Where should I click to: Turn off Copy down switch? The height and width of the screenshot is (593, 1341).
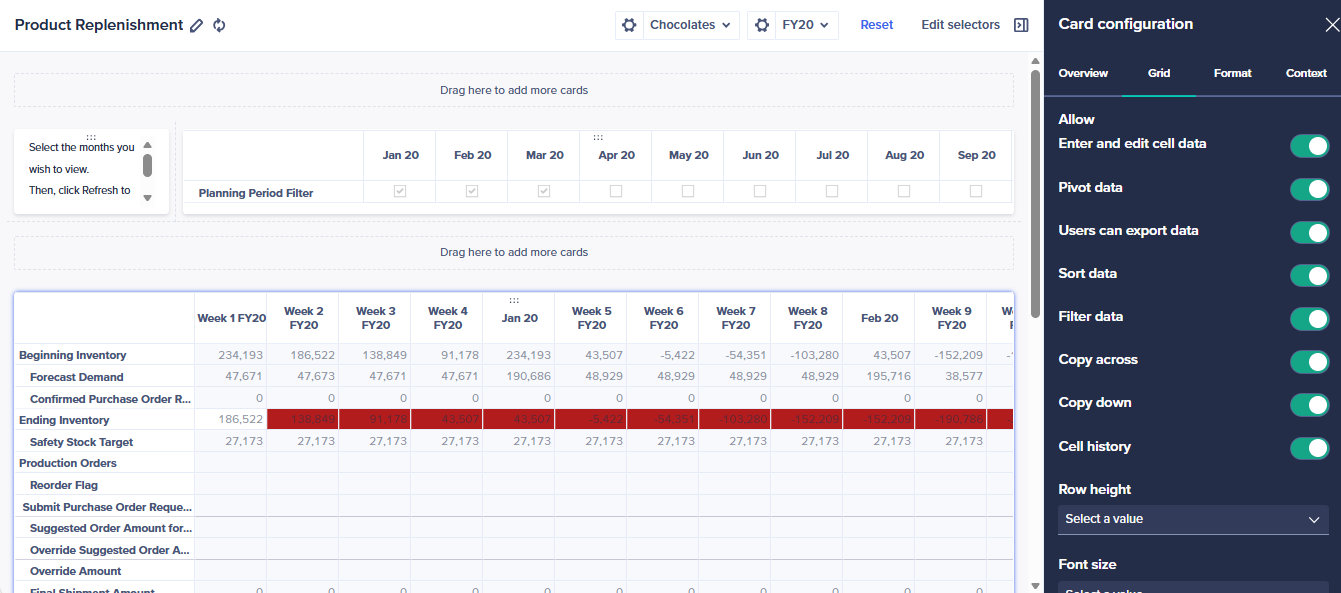point(1309,404)
